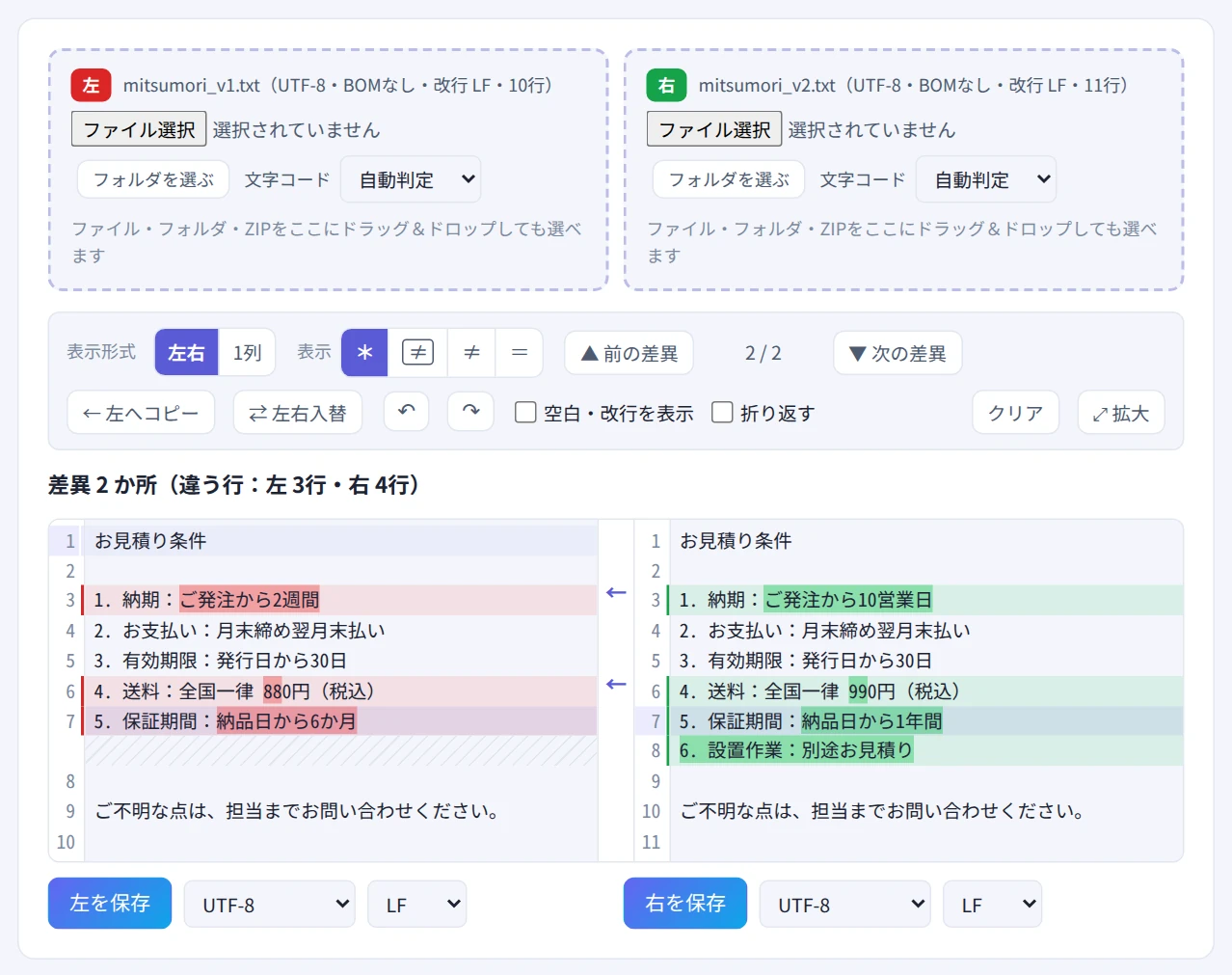The width and height of the screenshot is (1232, 975).
Task: Show only identical lines (=)
Action: tap(520, 353)
